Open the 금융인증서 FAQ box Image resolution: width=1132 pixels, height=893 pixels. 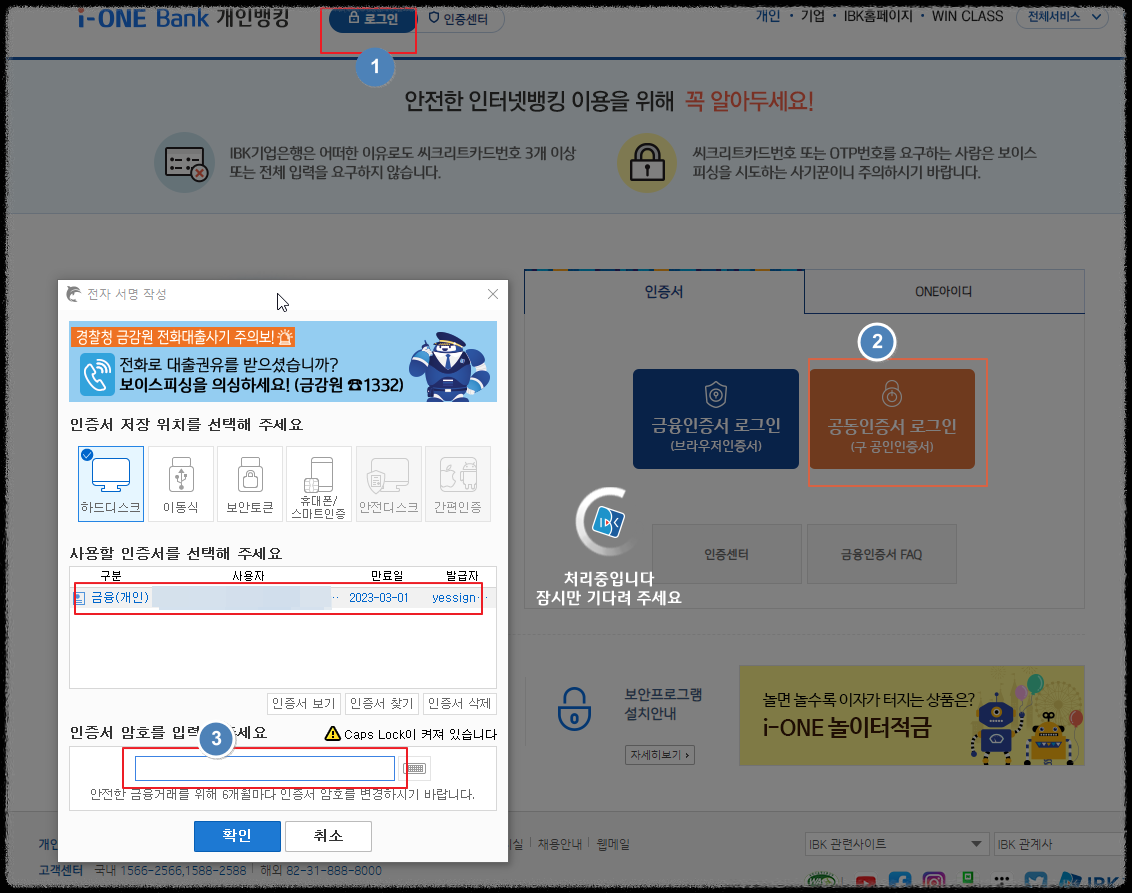point(881,554)
